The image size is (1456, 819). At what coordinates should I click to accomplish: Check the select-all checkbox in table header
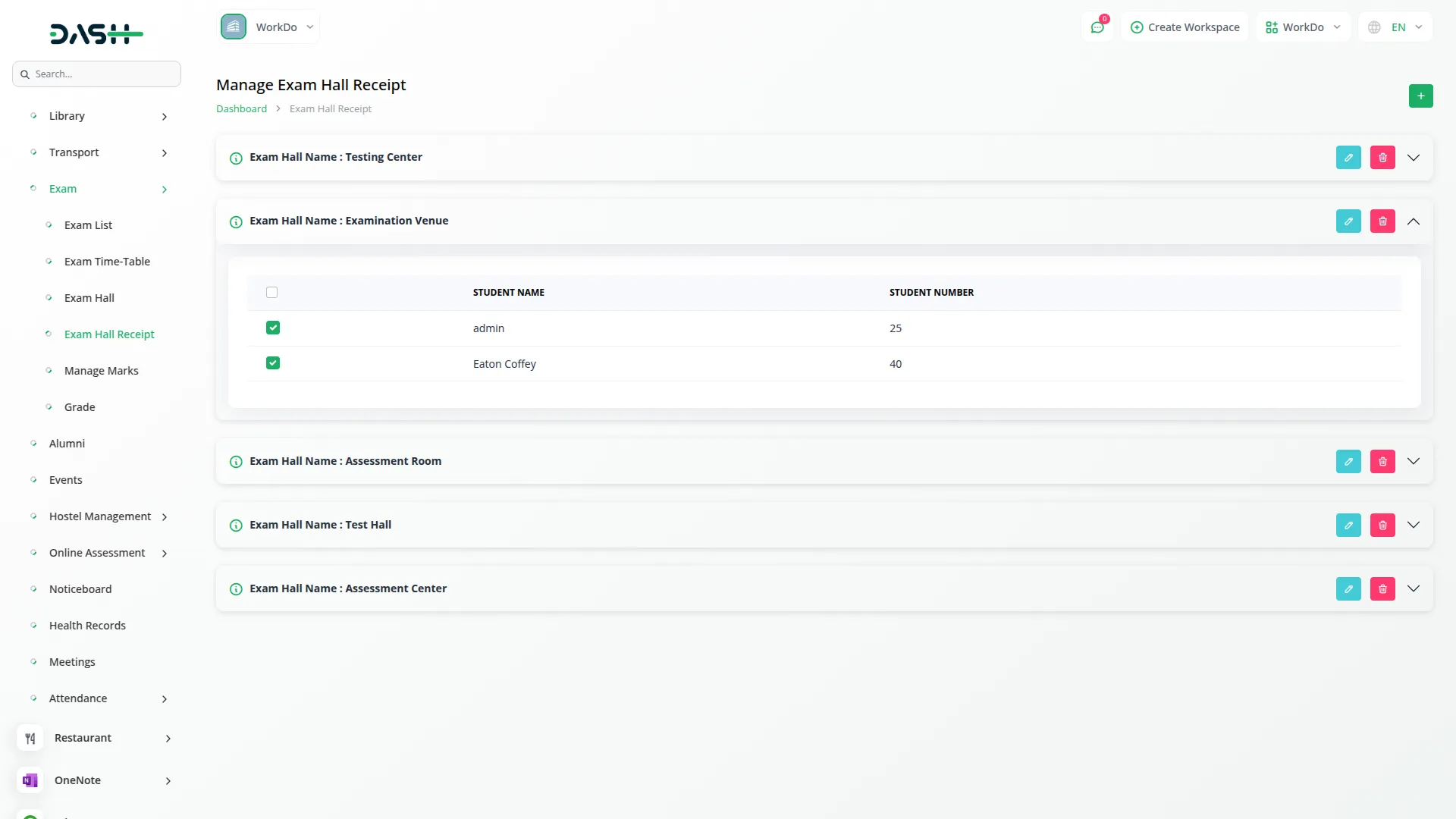coord(271,292)
